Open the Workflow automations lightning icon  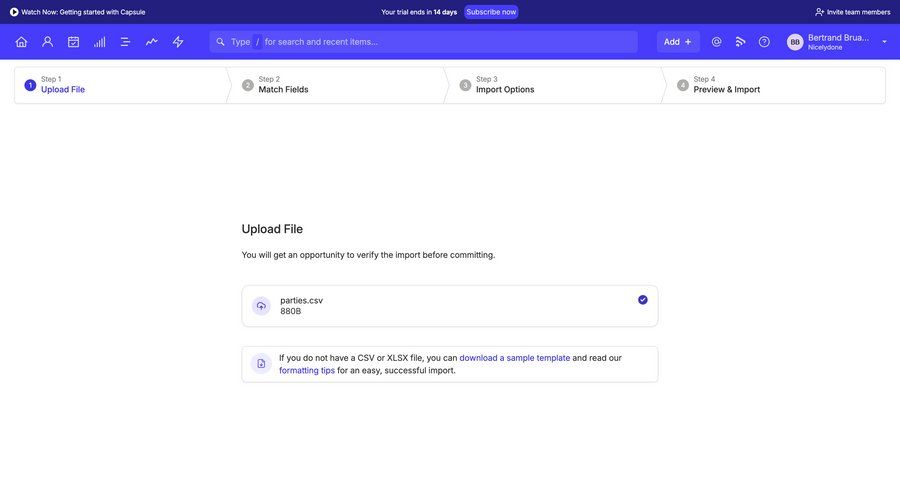tap(178, 42)
